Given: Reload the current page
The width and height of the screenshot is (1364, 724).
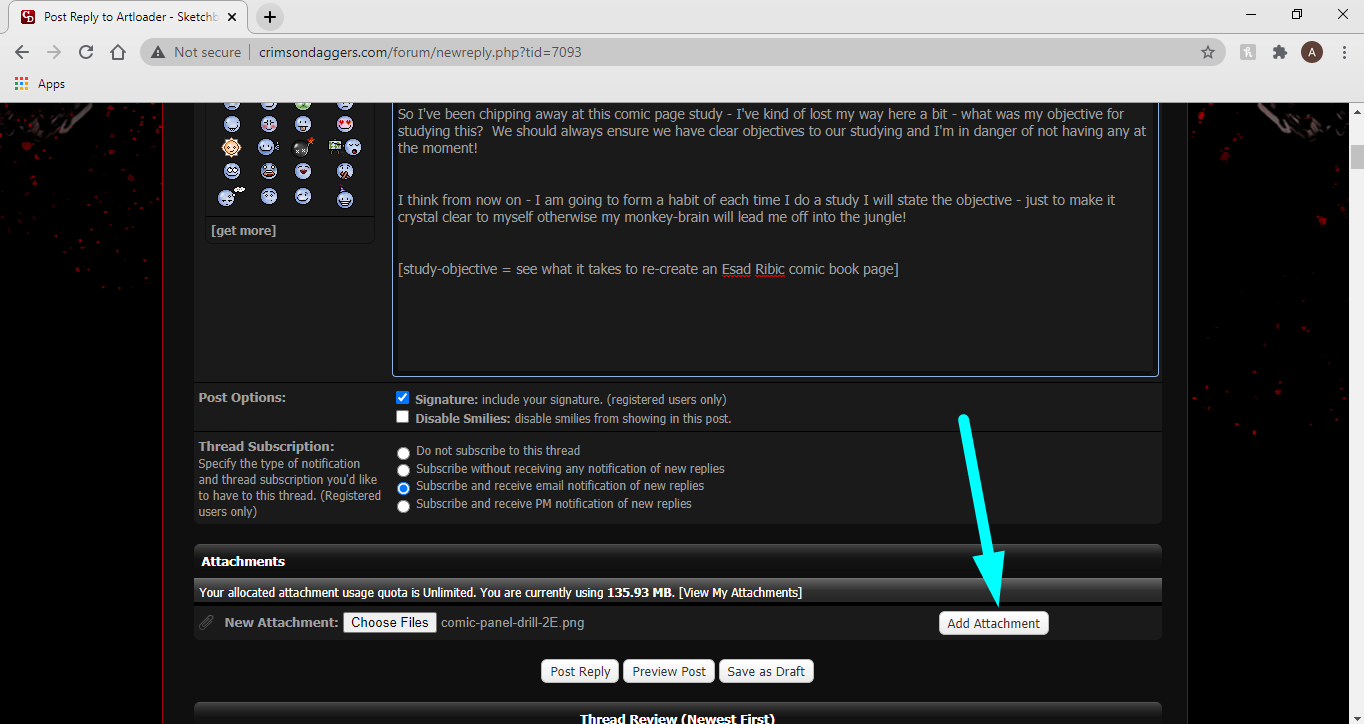Looking at the screenshot, I should pos(86,52).
